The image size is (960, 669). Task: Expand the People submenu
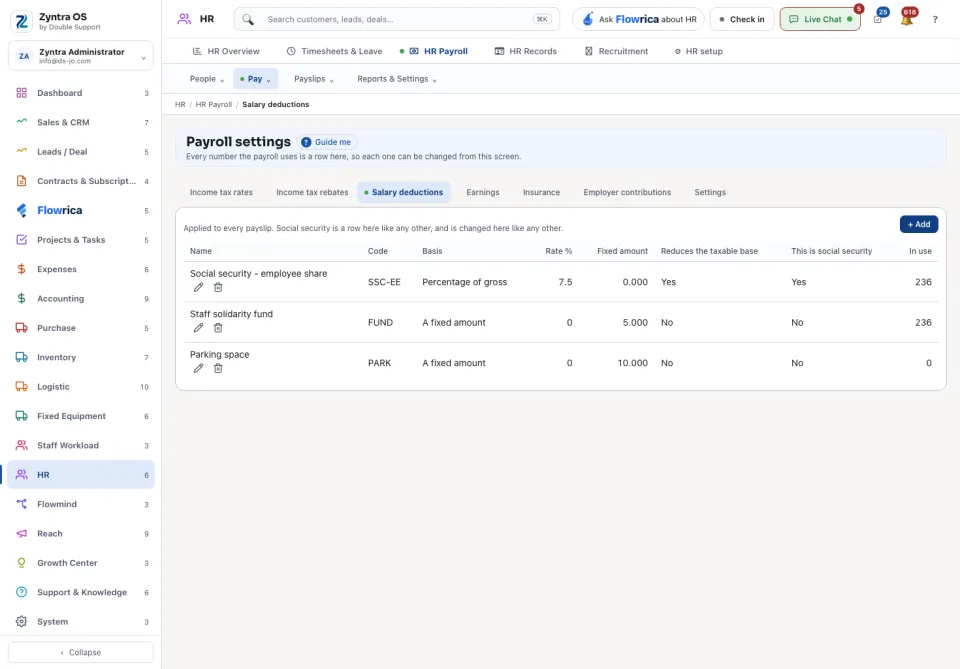click(206, 79)
